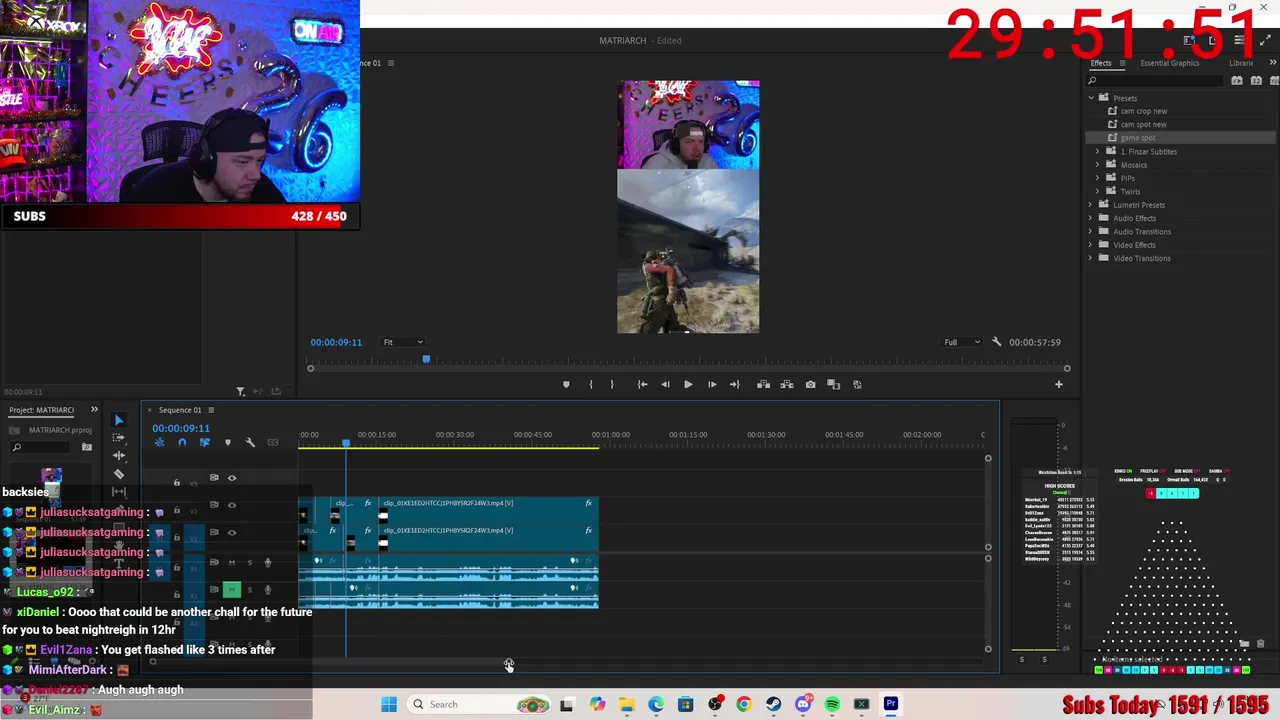The height and width of the screenshot is (720, 1280).
Task: Open the Program Monitor button editor plus
Action: [x=1059, y=384]
